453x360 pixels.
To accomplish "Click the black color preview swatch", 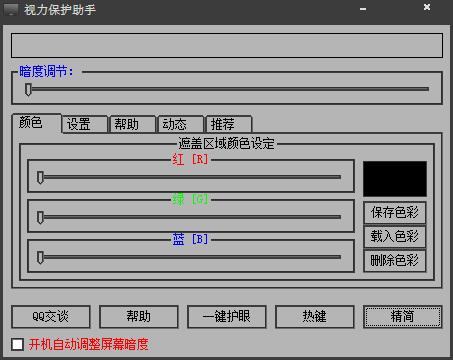I will (x=395, y=179).
